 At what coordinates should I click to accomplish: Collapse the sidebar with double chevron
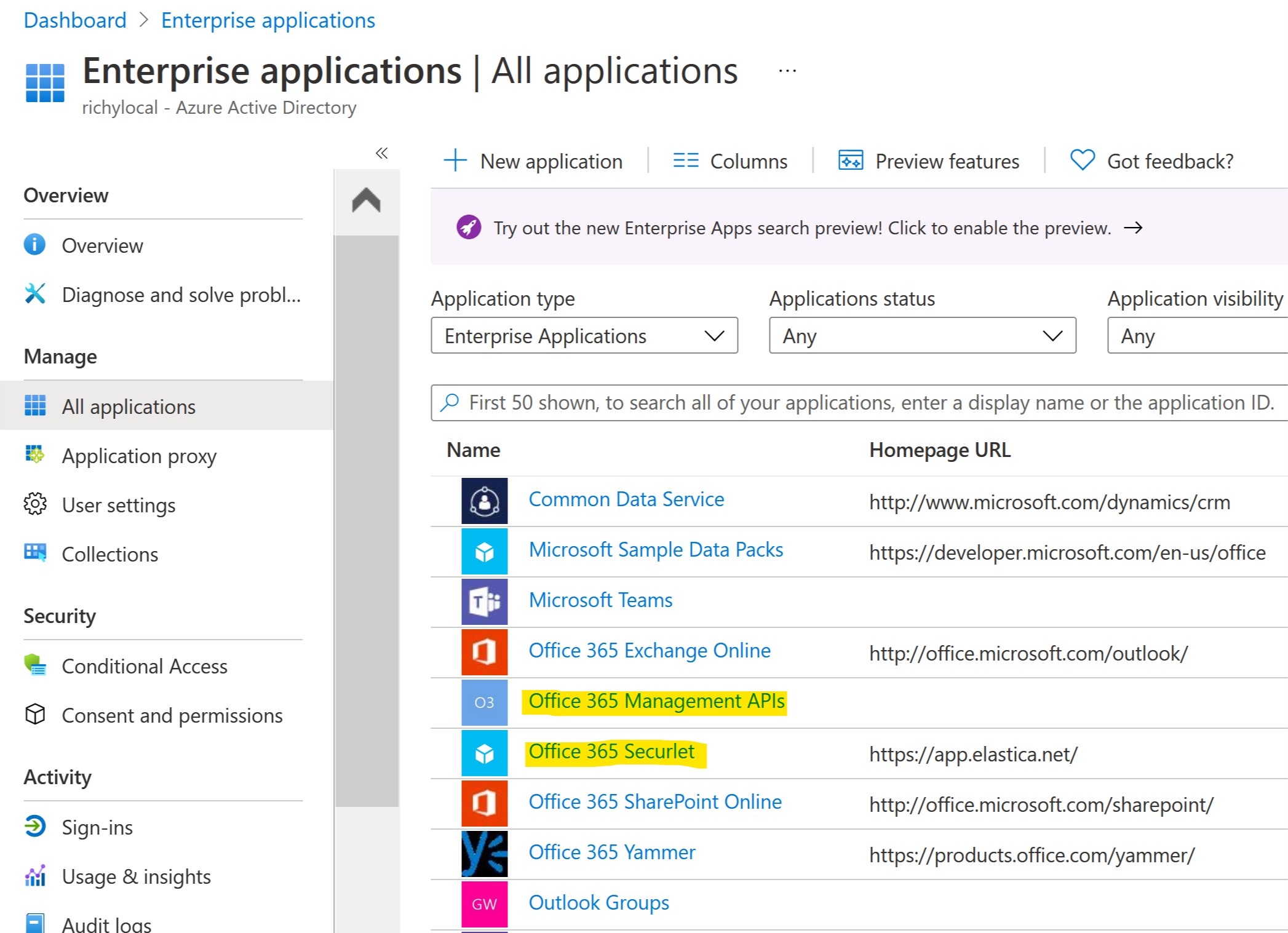pyautogui.click(x=381, y=153)
